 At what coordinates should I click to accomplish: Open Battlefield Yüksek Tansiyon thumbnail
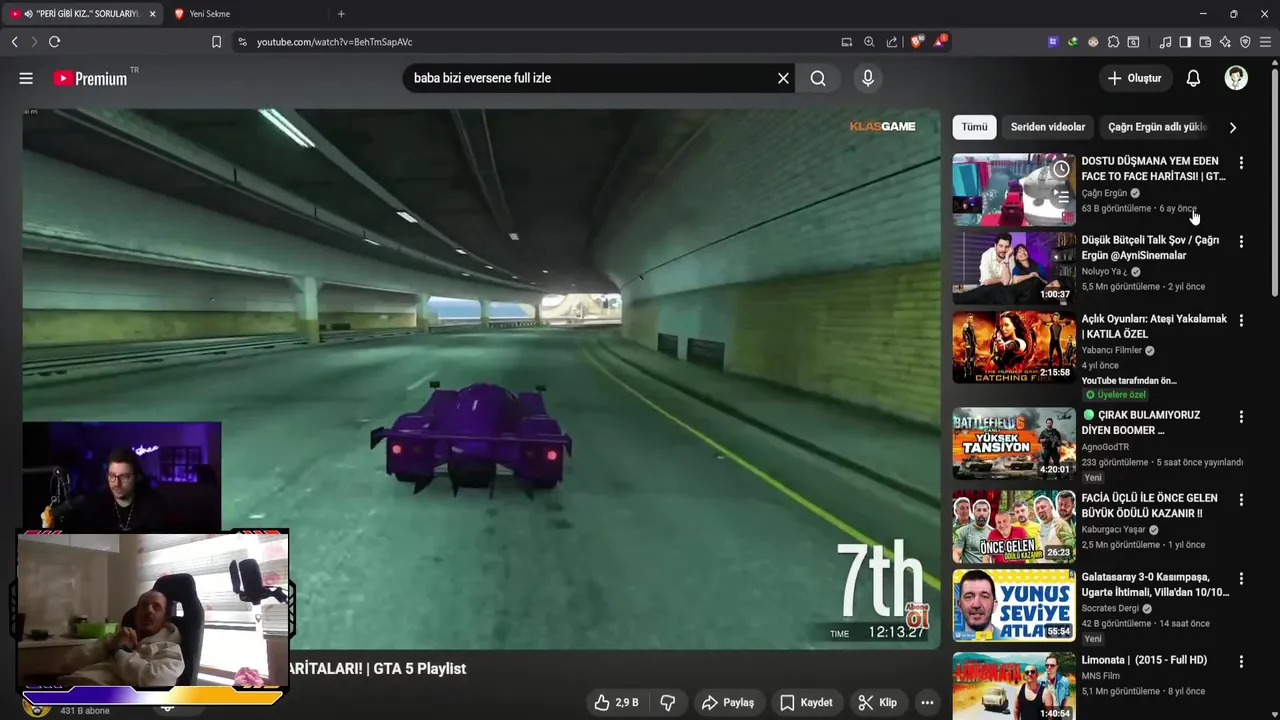(1014, 443)
